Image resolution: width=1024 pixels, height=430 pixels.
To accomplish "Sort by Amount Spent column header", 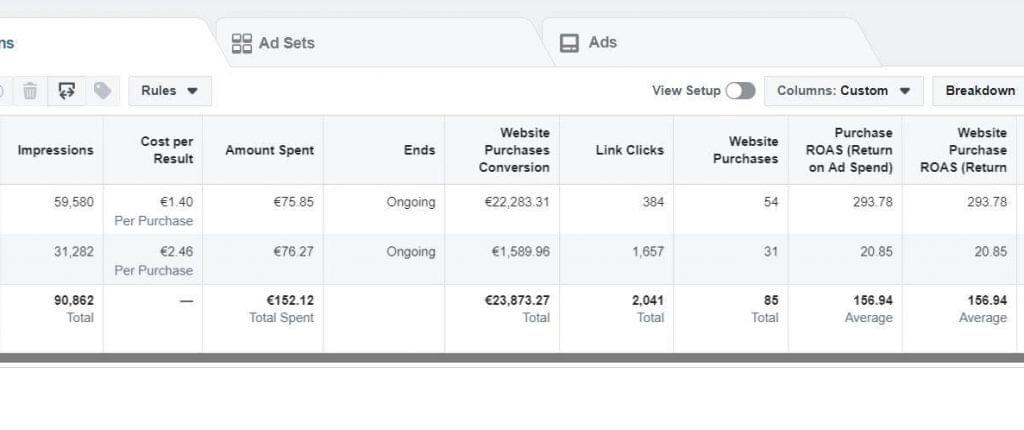I will [269, 150].
